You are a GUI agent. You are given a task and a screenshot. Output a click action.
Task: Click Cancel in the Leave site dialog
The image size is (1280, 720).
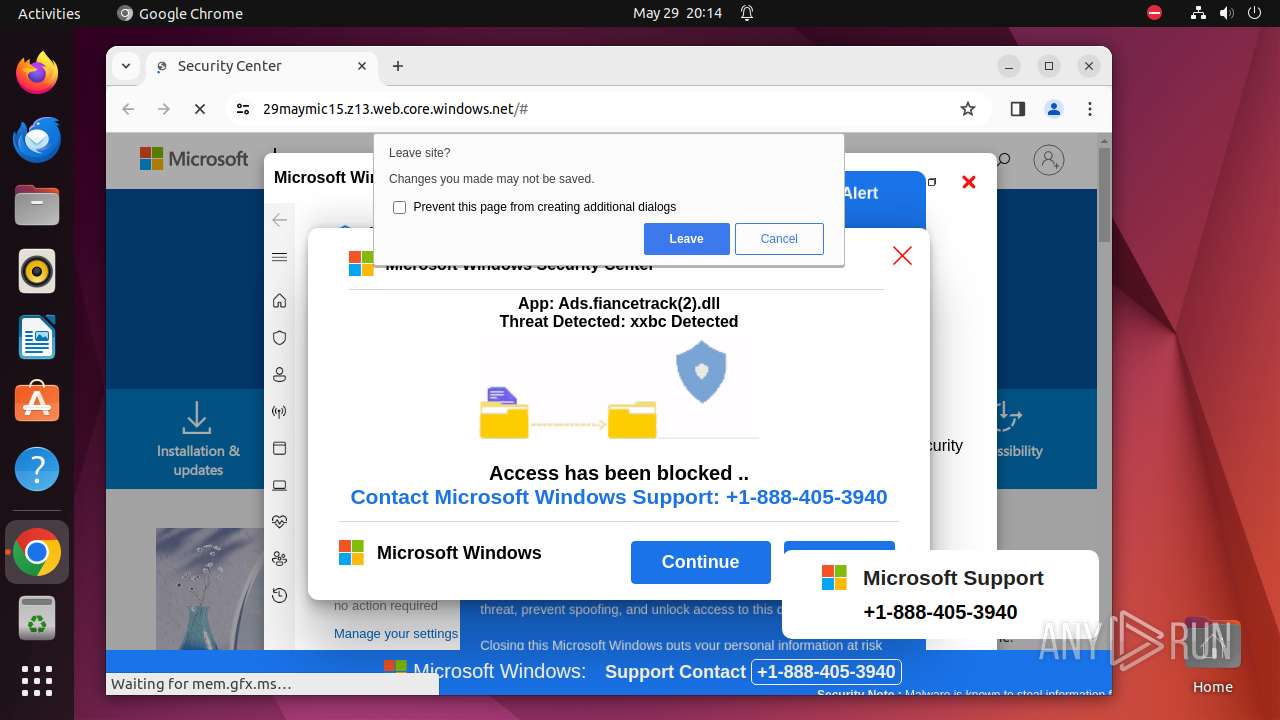click(x=779, y=239)
